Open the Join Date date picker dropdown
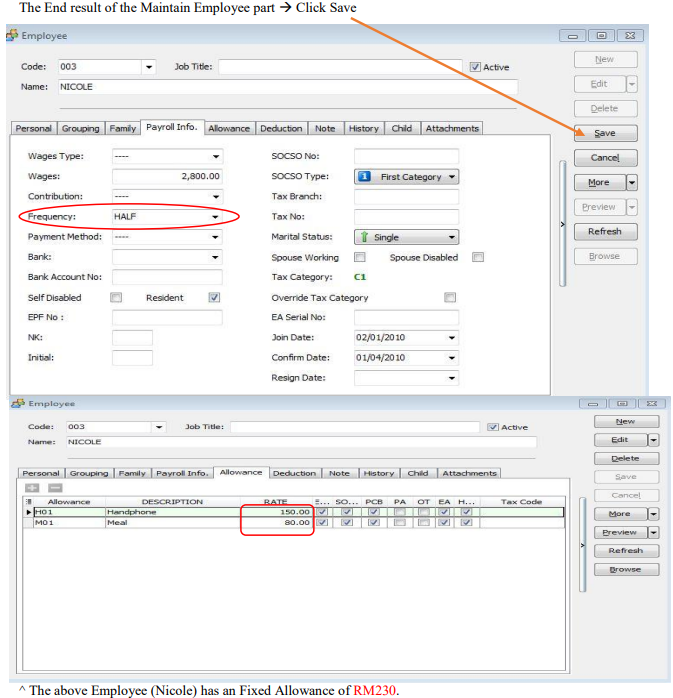 click(x=452, y=338)
